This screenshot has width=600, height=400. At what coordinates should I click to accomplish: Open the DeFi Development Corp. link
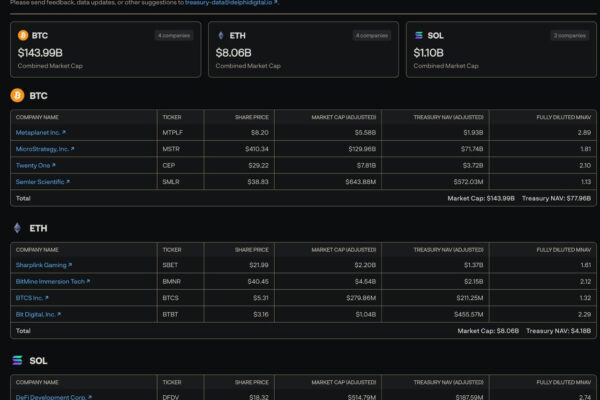pyautogui.click(x=54, y=397)
